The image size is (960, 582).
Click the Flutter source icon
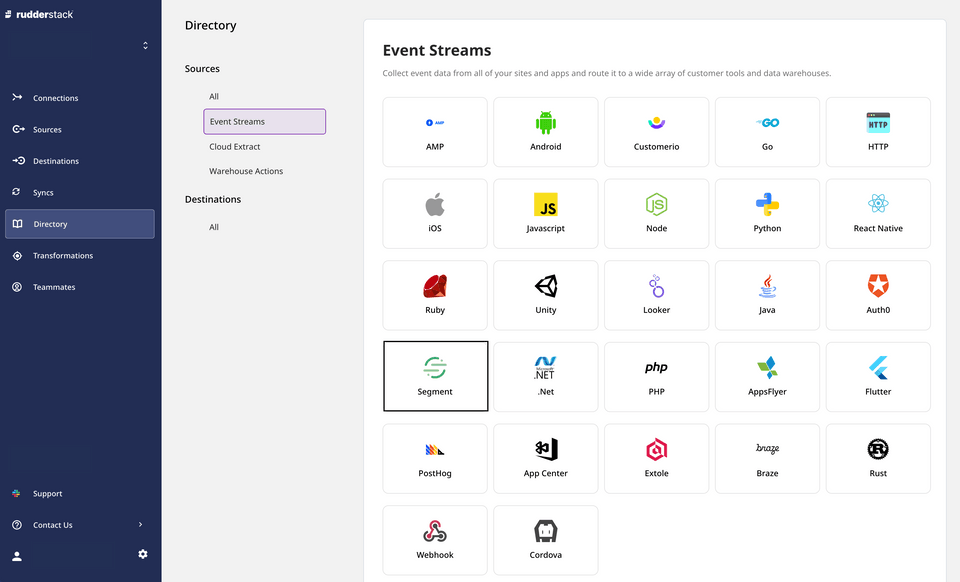tap(878, 368)
